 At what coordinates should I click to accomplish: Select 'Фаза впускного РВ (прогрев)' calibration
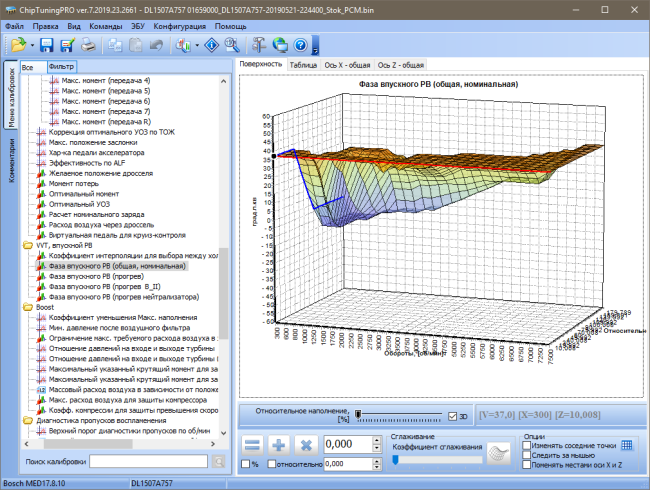pyautogui.click(x=96, y=277)
